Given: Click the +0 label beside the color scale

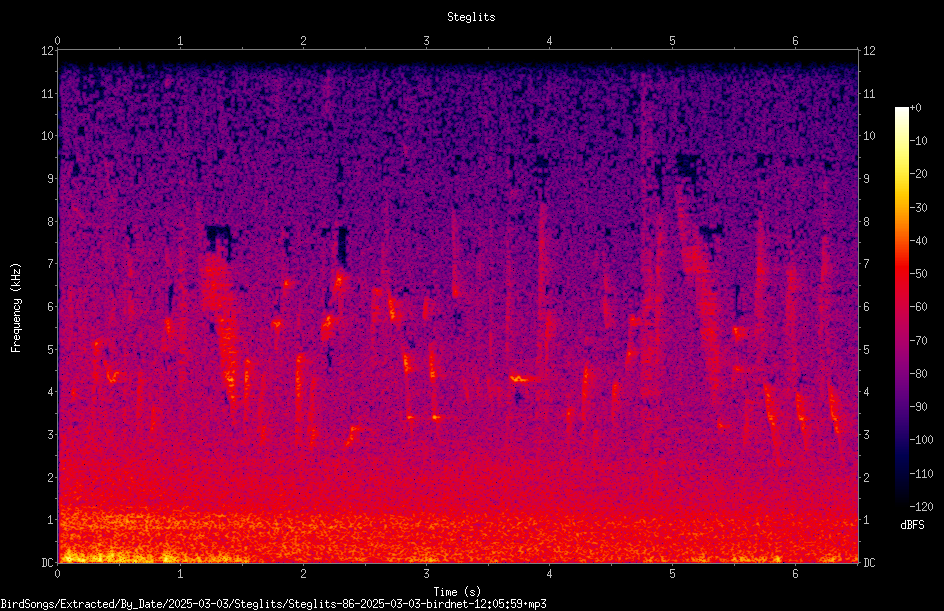Looking at the screenshot, I should coord(915,108).
